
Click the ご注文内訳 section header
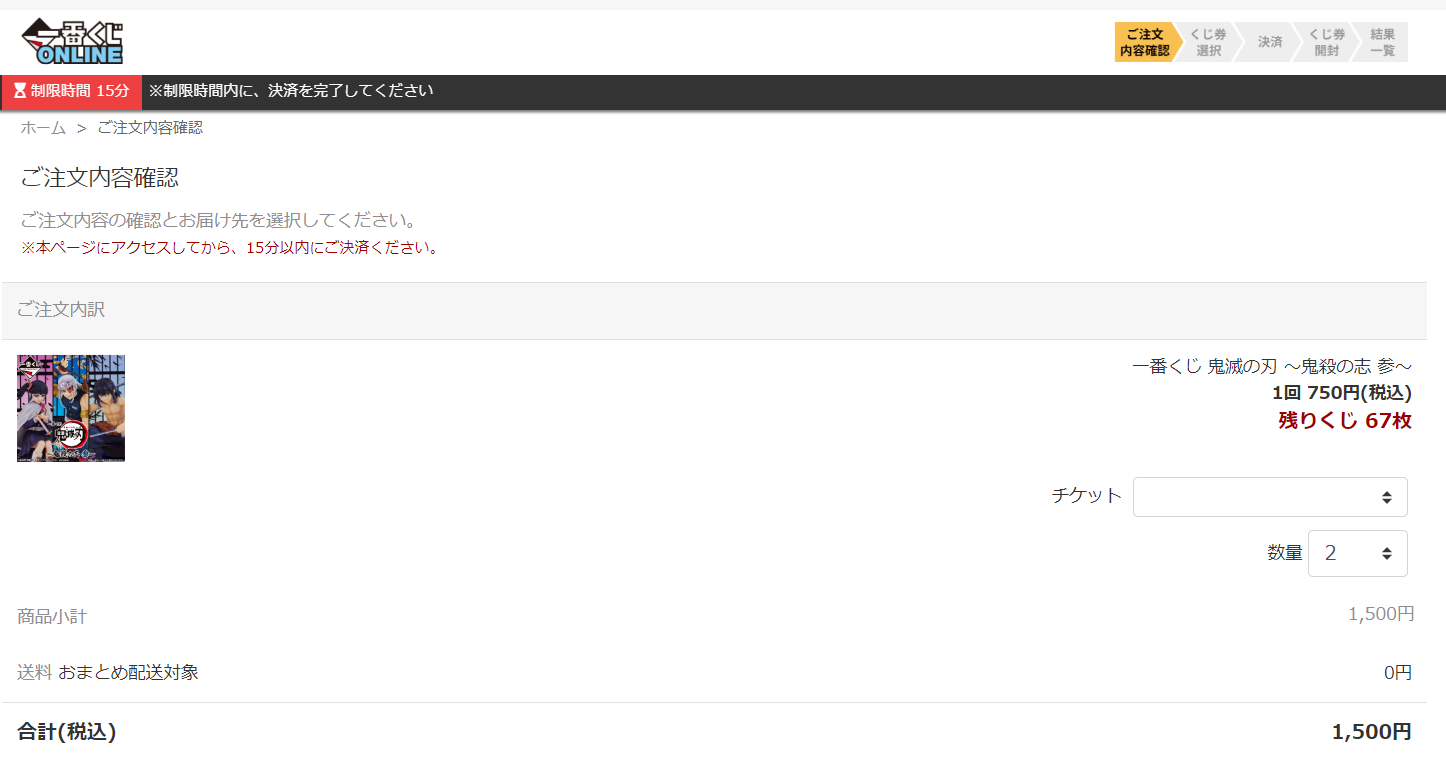click(x=714, y=310)
